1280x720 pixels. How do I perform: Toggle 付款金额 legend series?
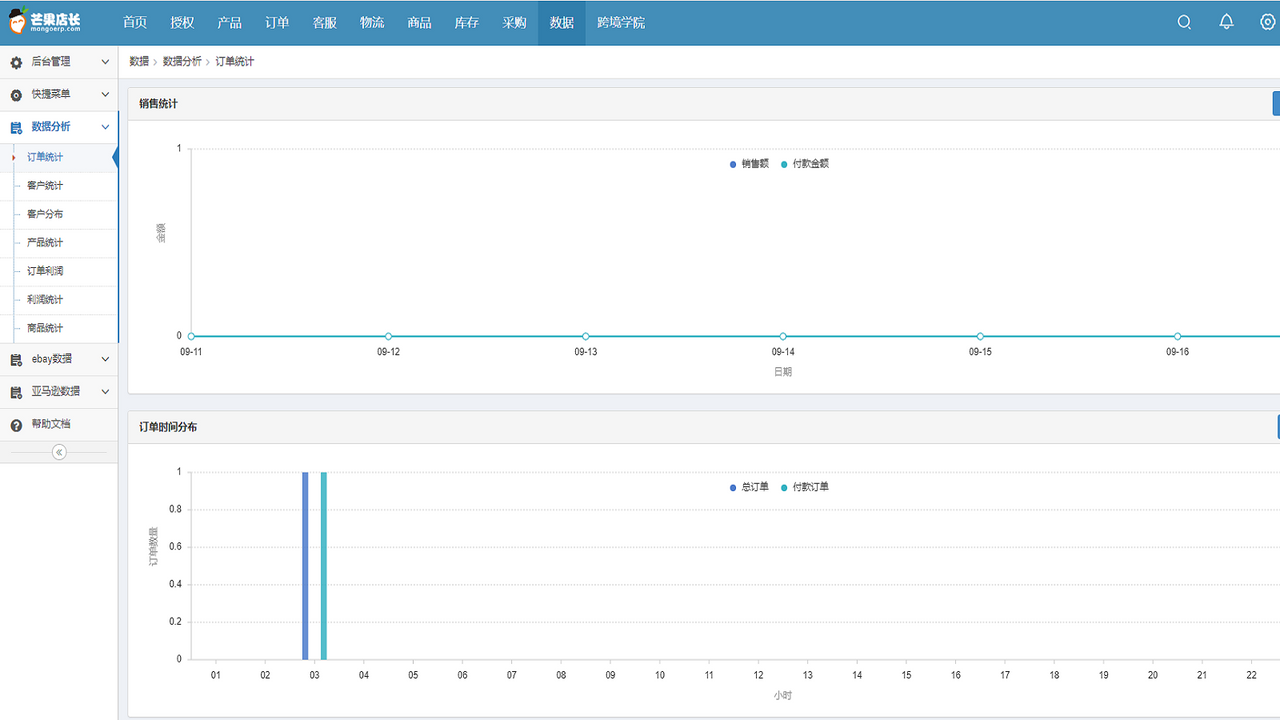805,164
